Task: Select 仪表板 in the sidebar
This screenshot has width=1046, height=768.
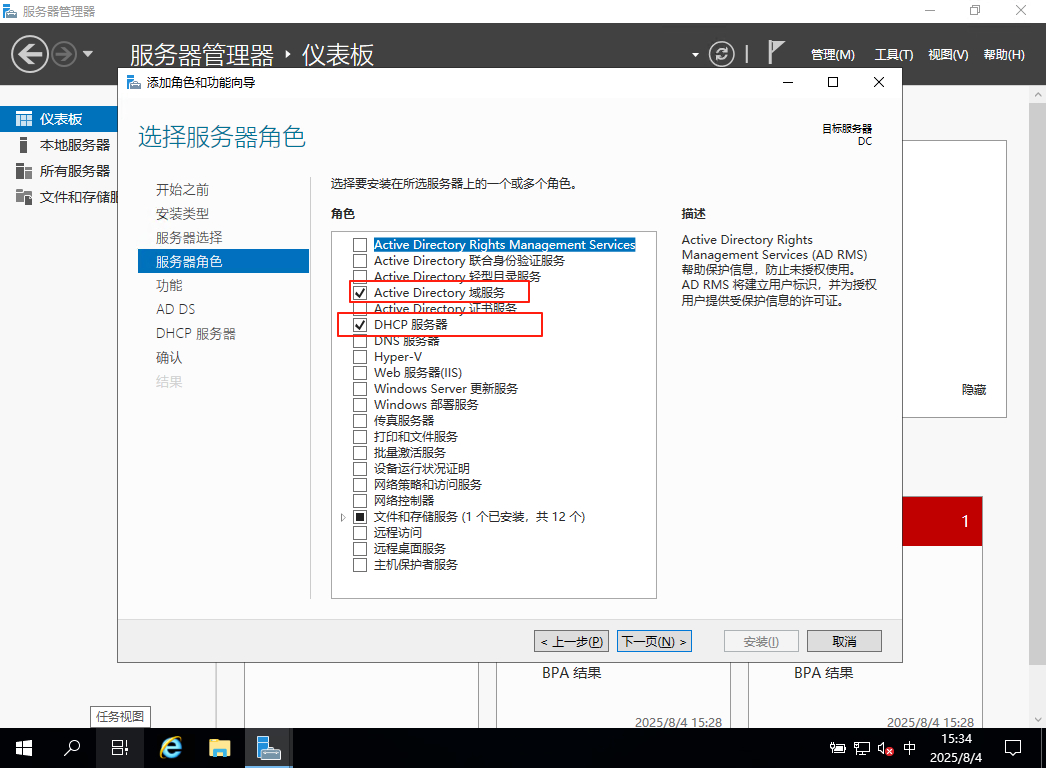Action: pyautogui.click(x=59, y=119)
